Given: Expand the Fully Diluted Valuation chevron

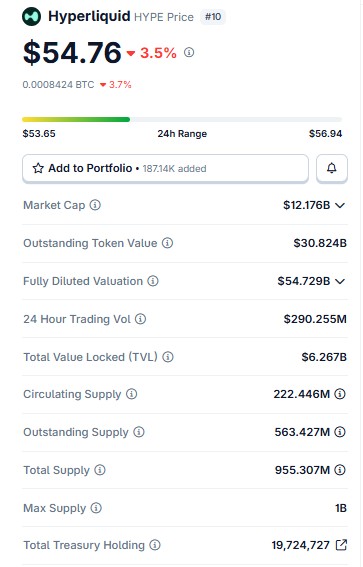Looking at the screenshot, I should (340, 281).
